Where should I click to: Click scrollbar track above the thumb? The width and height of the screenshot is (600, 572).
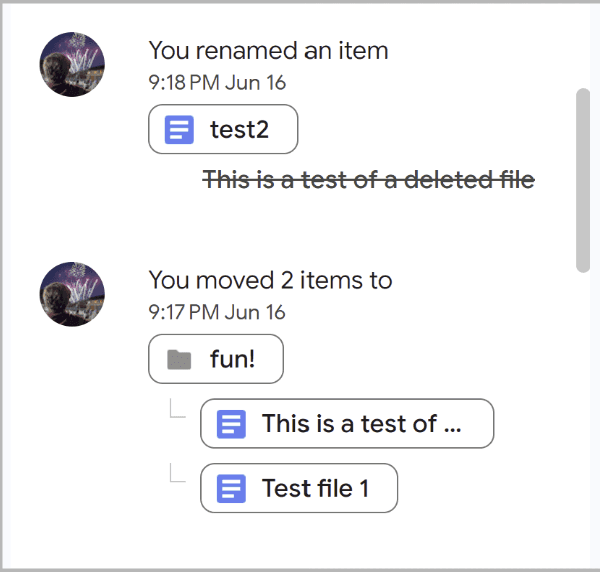coord(583,46)
